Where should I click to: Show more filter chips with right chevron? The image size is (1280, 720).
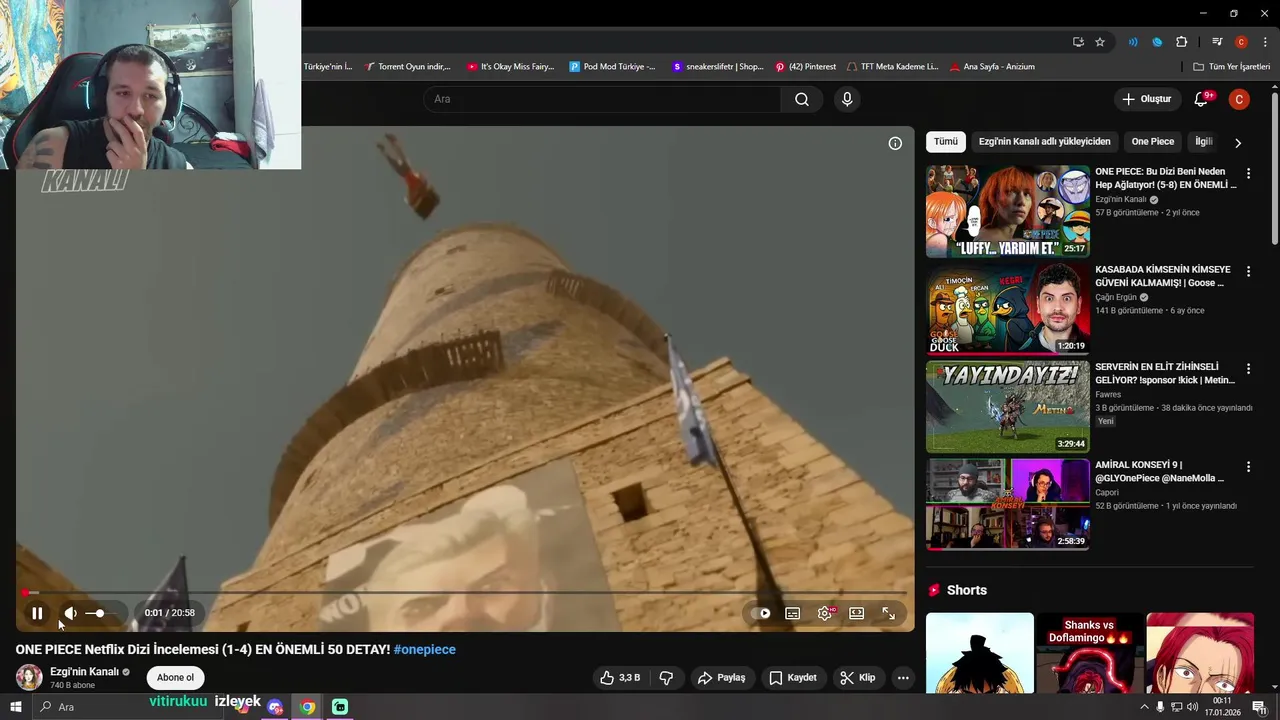(x=1238, y=143)
